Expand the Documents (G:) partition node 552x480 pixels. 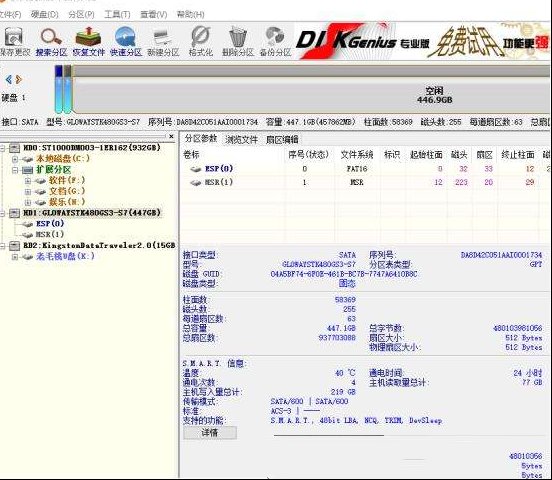(x=27, y=192)
